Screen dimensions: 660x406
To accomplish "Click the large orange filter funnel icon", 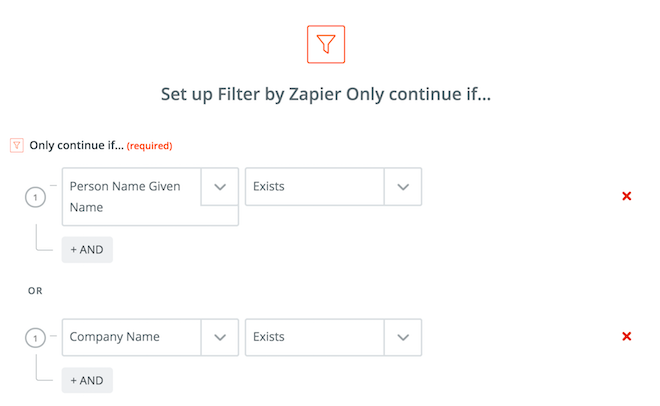I will pyautogui.click(x=326, y=44).
